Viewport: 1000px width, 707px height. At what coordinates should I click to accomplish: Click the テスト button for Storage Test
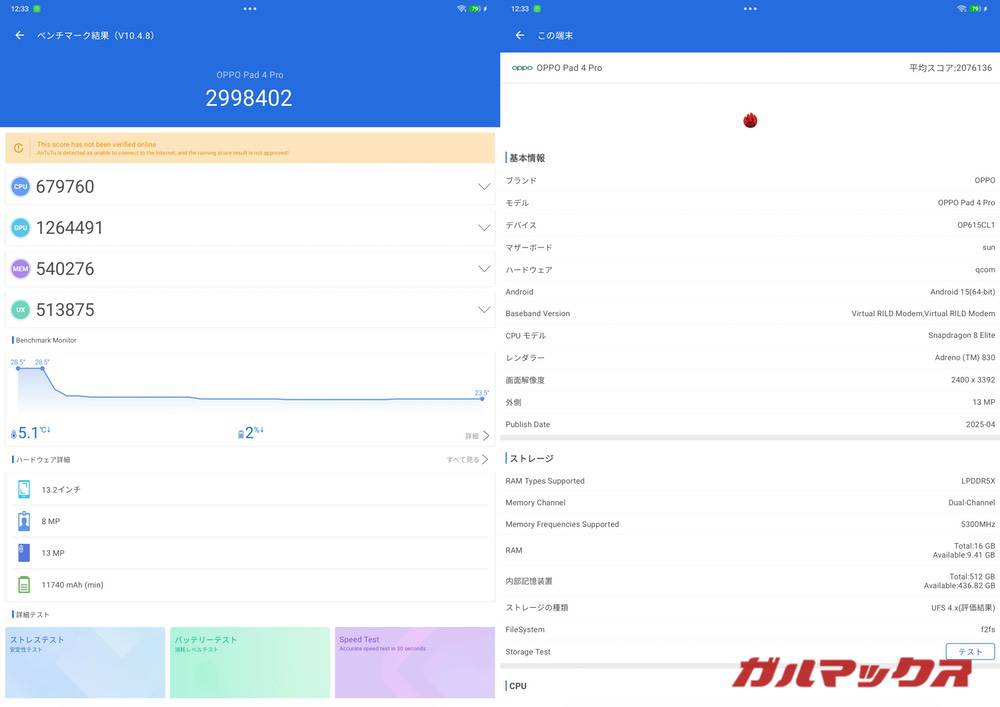969,651
